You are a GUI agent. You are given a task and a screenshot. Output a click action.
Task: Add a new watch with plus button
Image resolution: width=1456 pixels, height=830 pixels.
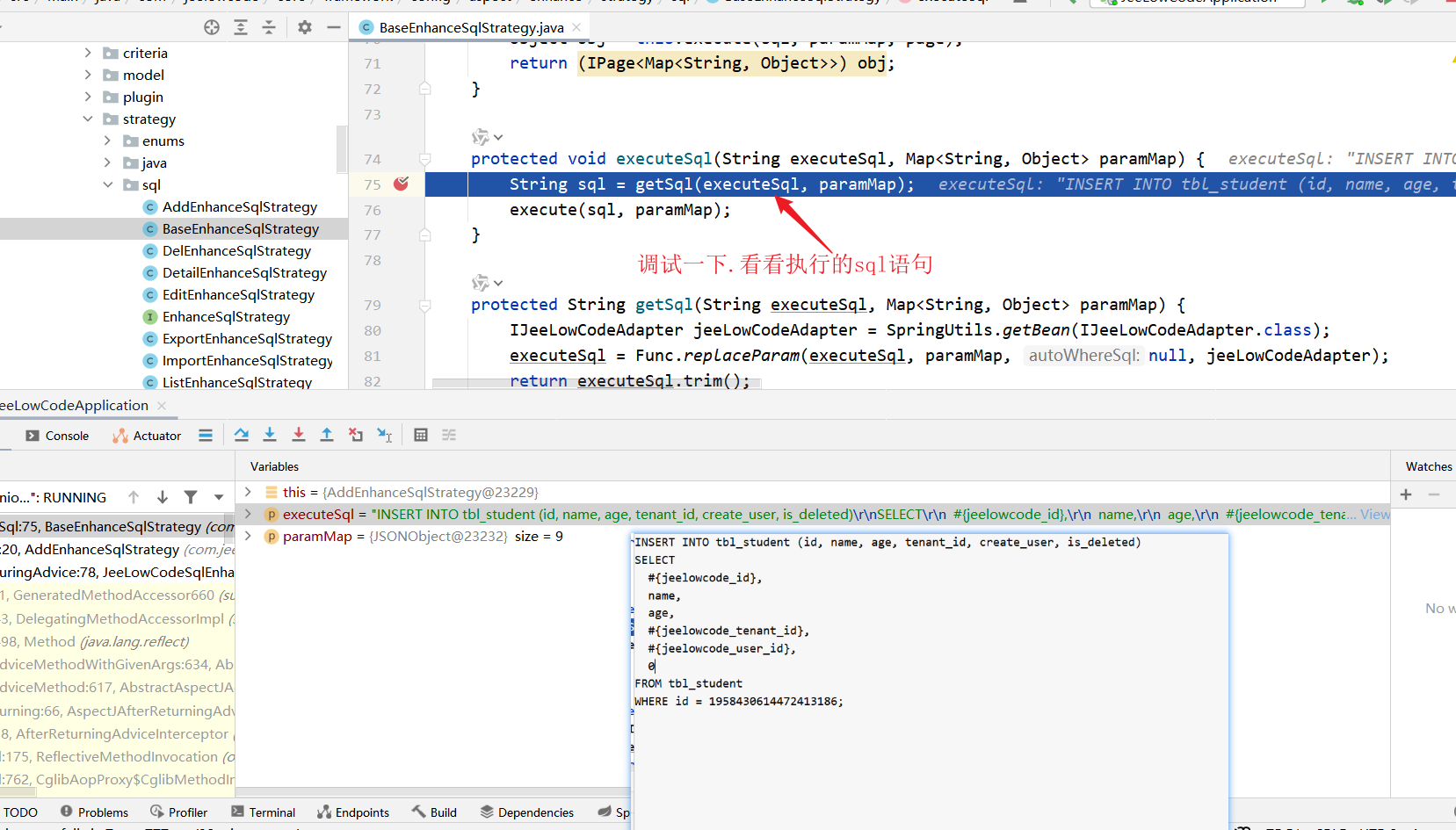pyautogui.click(x=1406, y=494)
